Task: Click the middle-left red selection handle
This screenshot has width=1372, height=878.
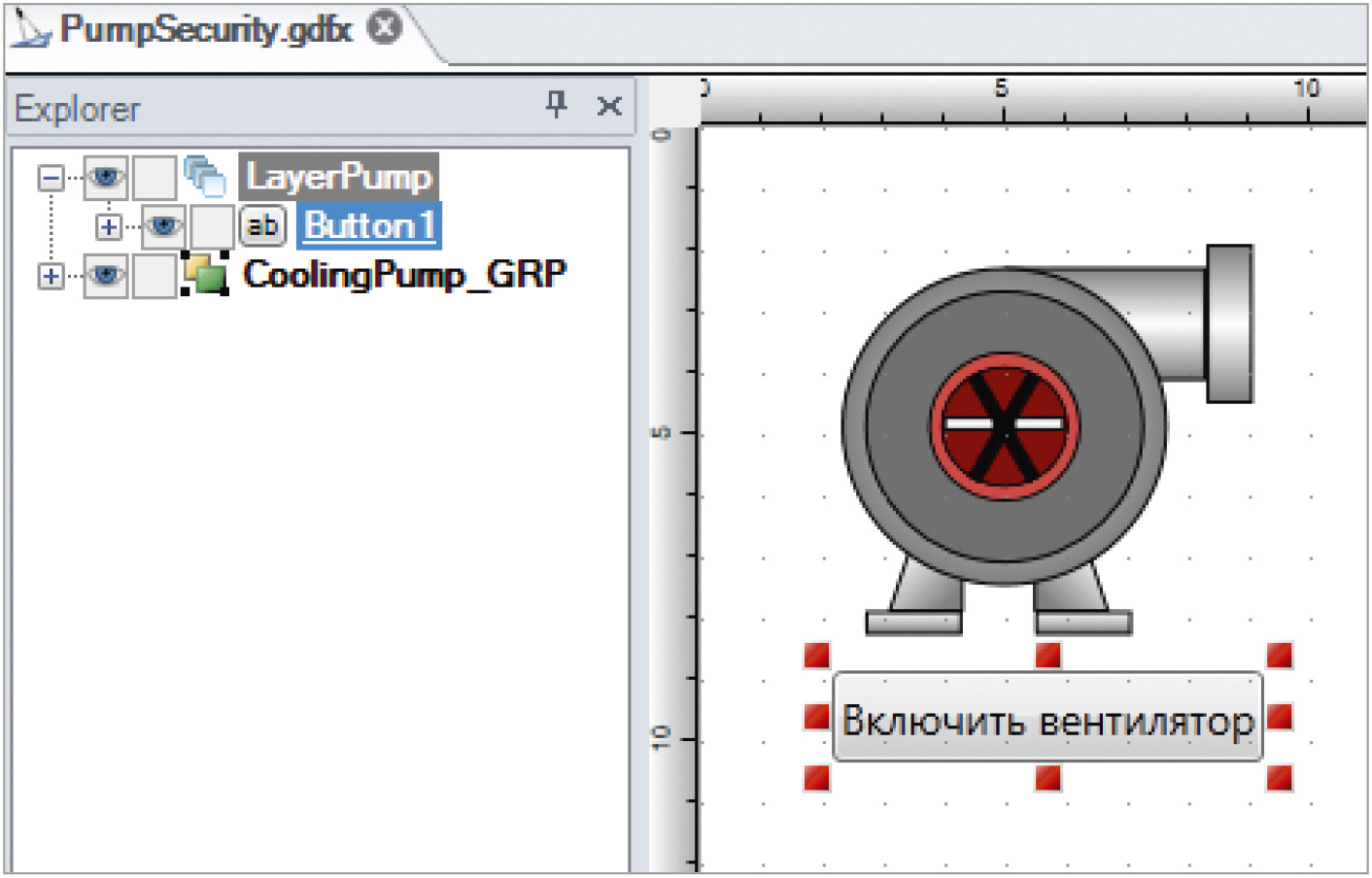Action: coord(817,718)
